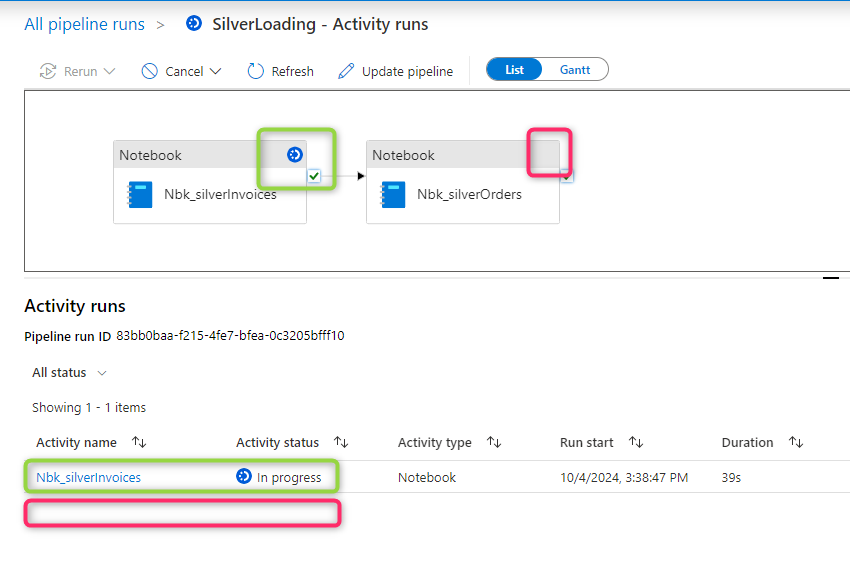
Task: Click the notebook icon of Nbk_silverInvoices
Action: pyautogui.click(x=139, y=195)
